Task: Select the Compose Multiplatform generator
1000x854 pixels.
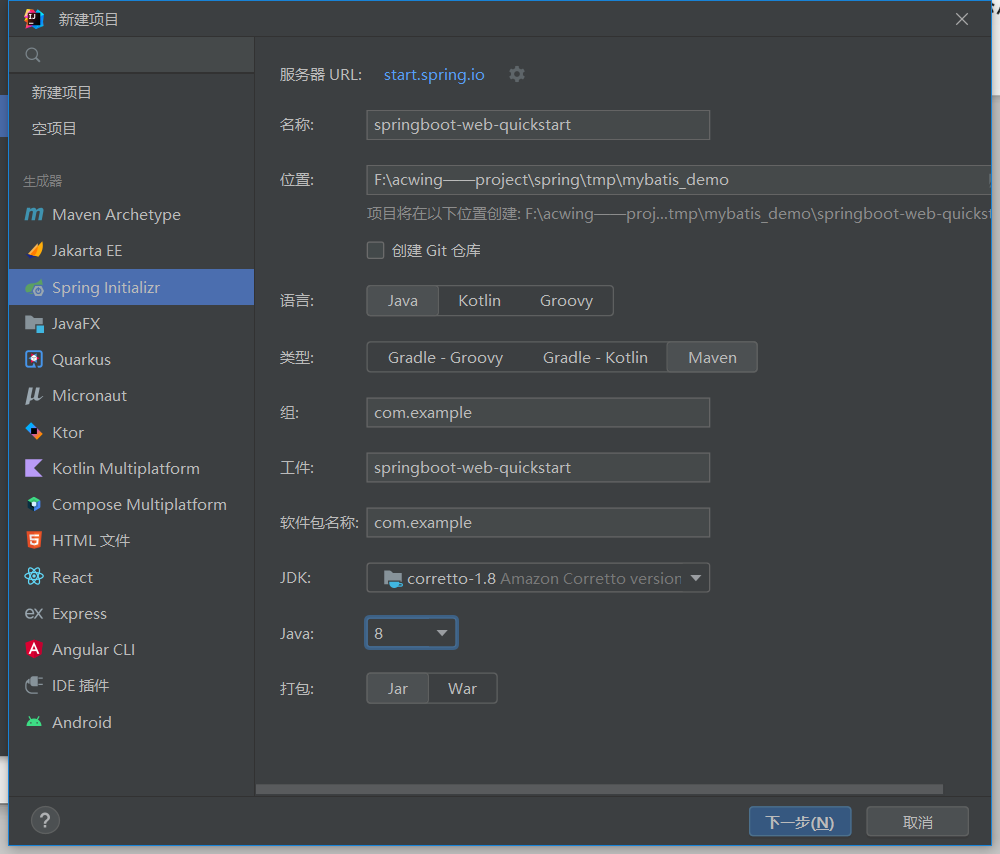Action: 132,504
